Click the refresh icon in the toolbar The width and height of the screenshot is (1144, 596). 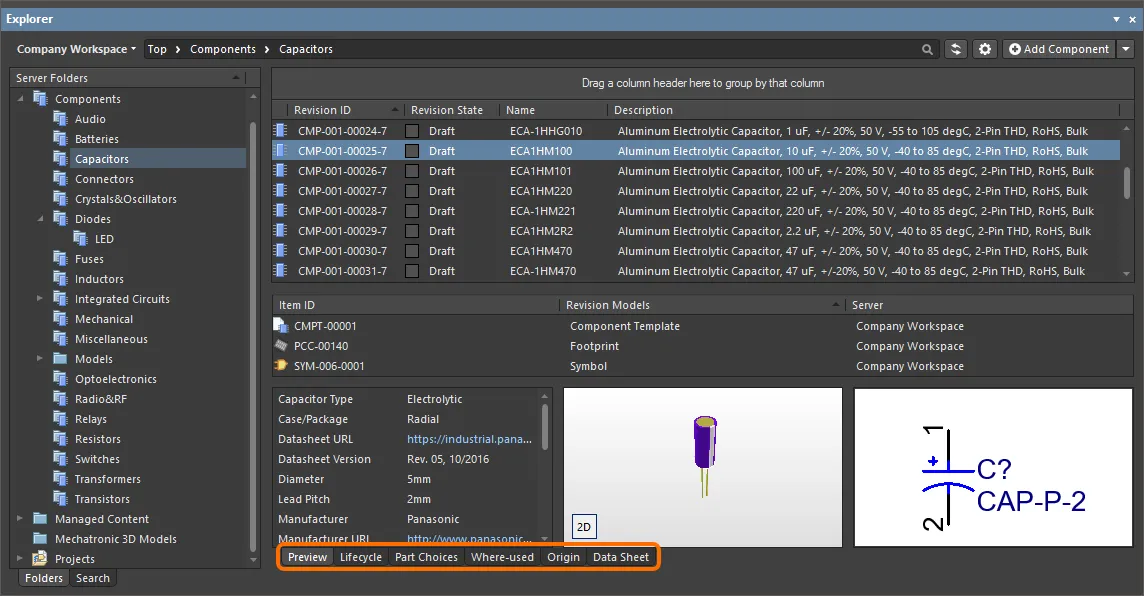(x=957, y=49)
